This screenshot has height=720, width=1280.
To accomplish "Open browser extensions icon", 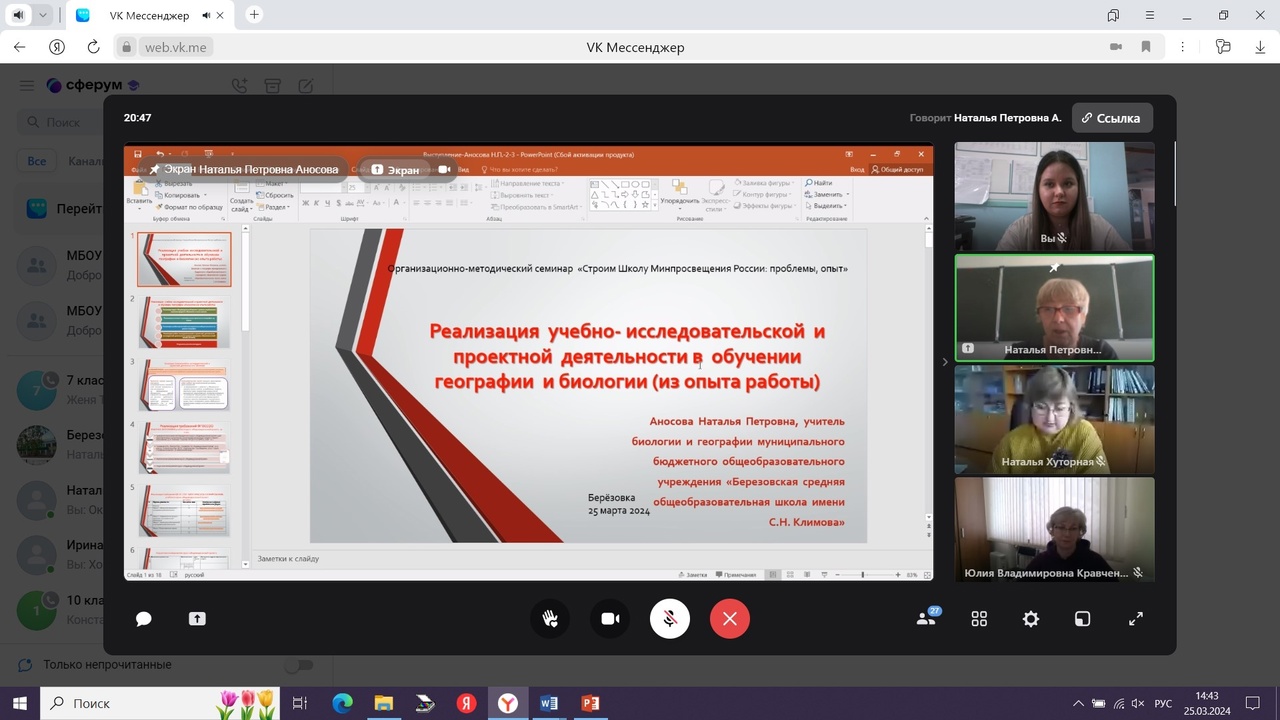I will coord(1222,47).
